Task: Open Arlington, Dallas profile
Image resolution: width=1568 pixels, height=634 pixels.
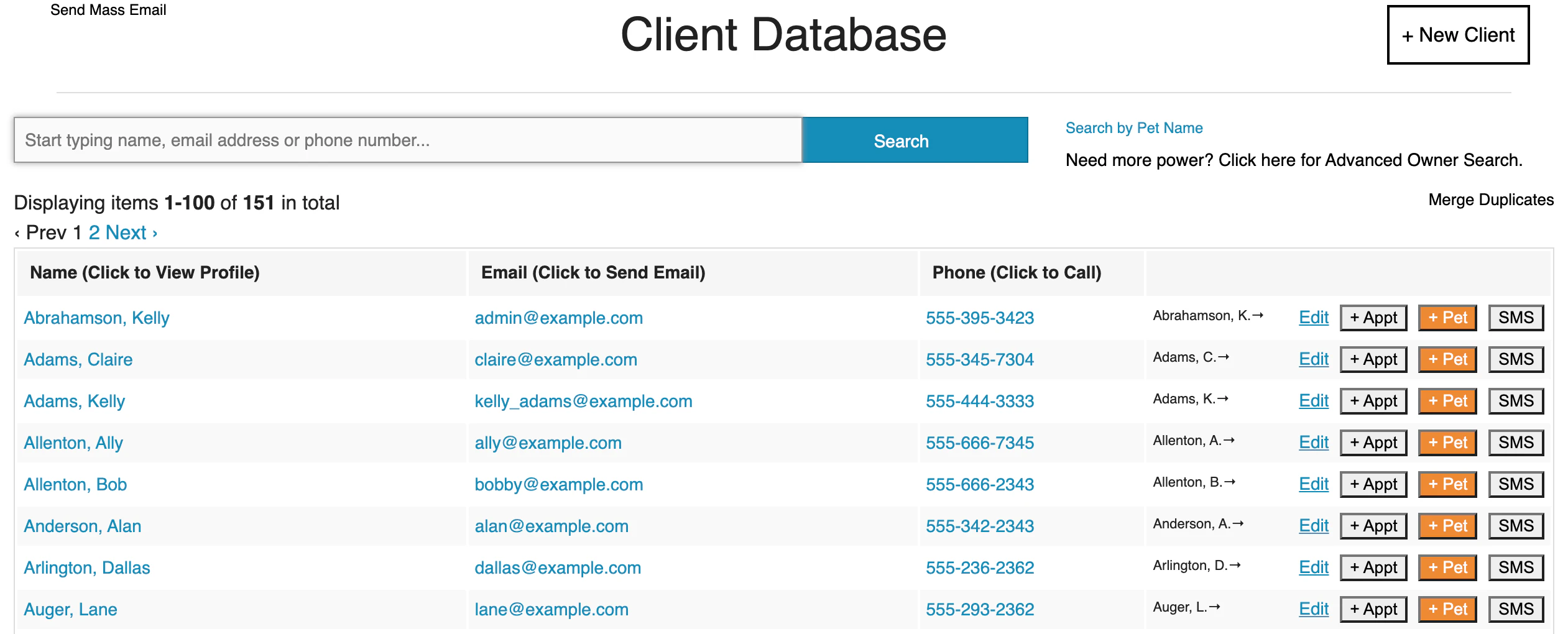Action: [87, 567]
